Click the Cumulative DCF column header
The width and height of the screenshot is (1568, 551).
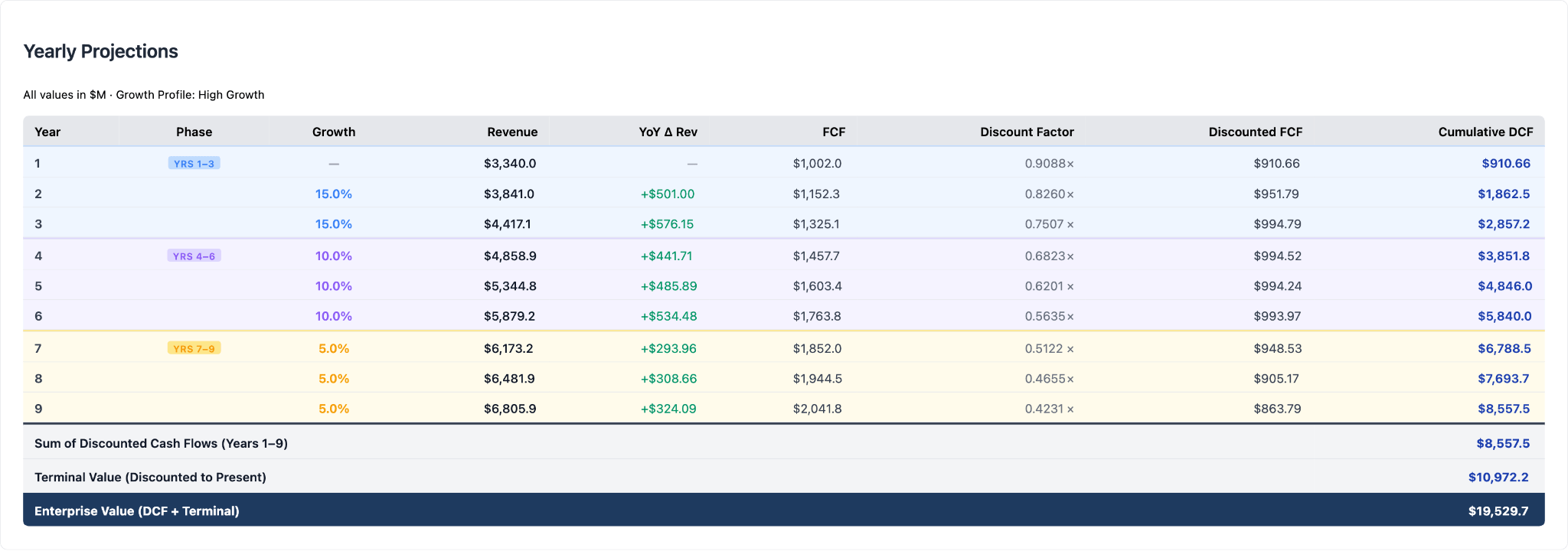(1485, 132)
